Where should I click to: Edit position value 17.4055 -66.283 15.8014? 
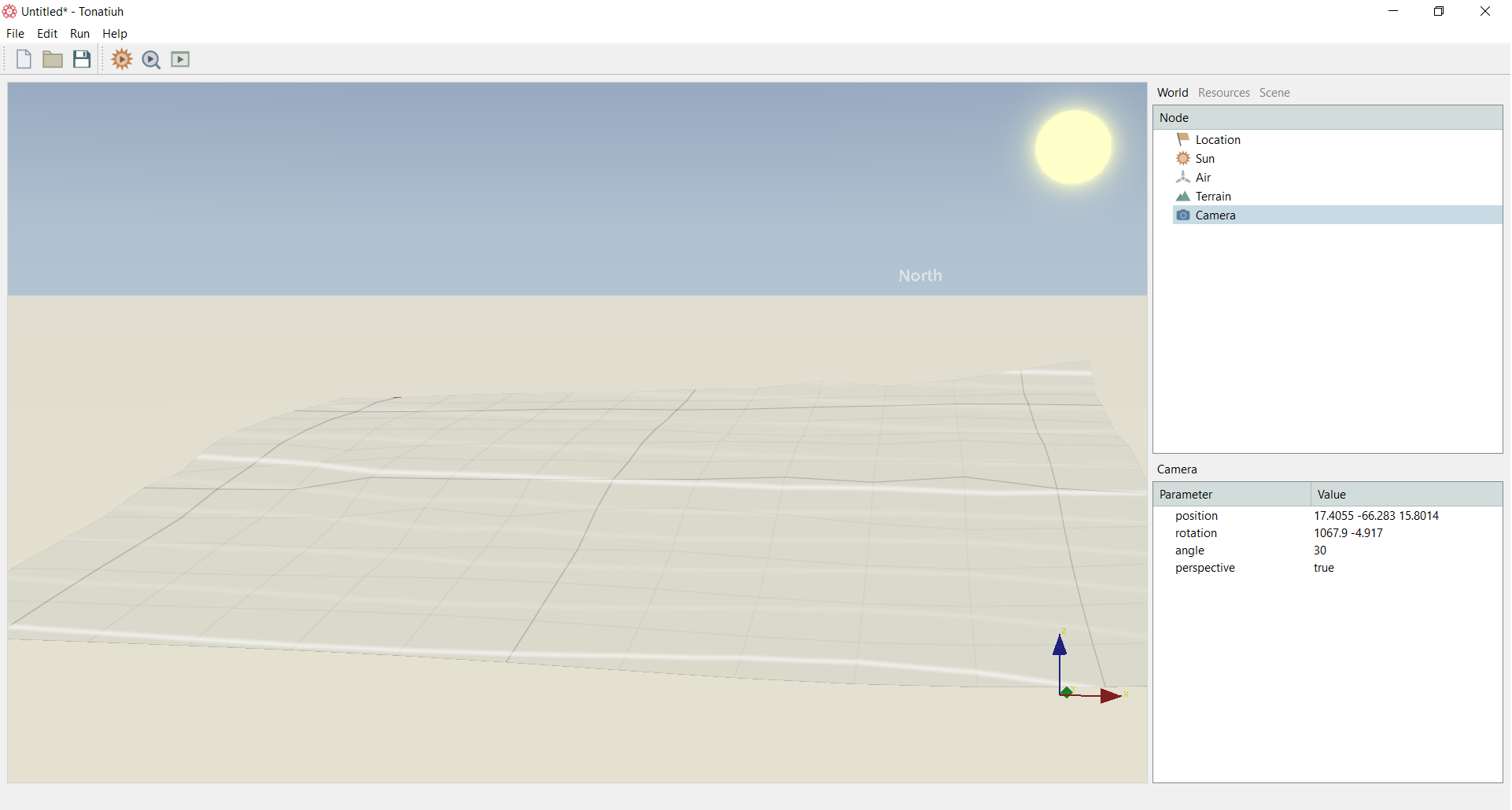click(1376, 516)
